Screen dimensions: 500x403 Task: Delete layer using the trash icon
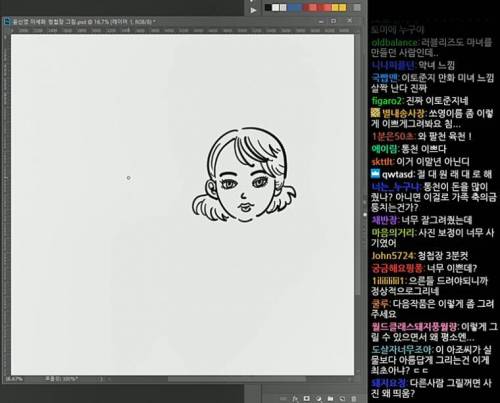[x=354, y=399]
